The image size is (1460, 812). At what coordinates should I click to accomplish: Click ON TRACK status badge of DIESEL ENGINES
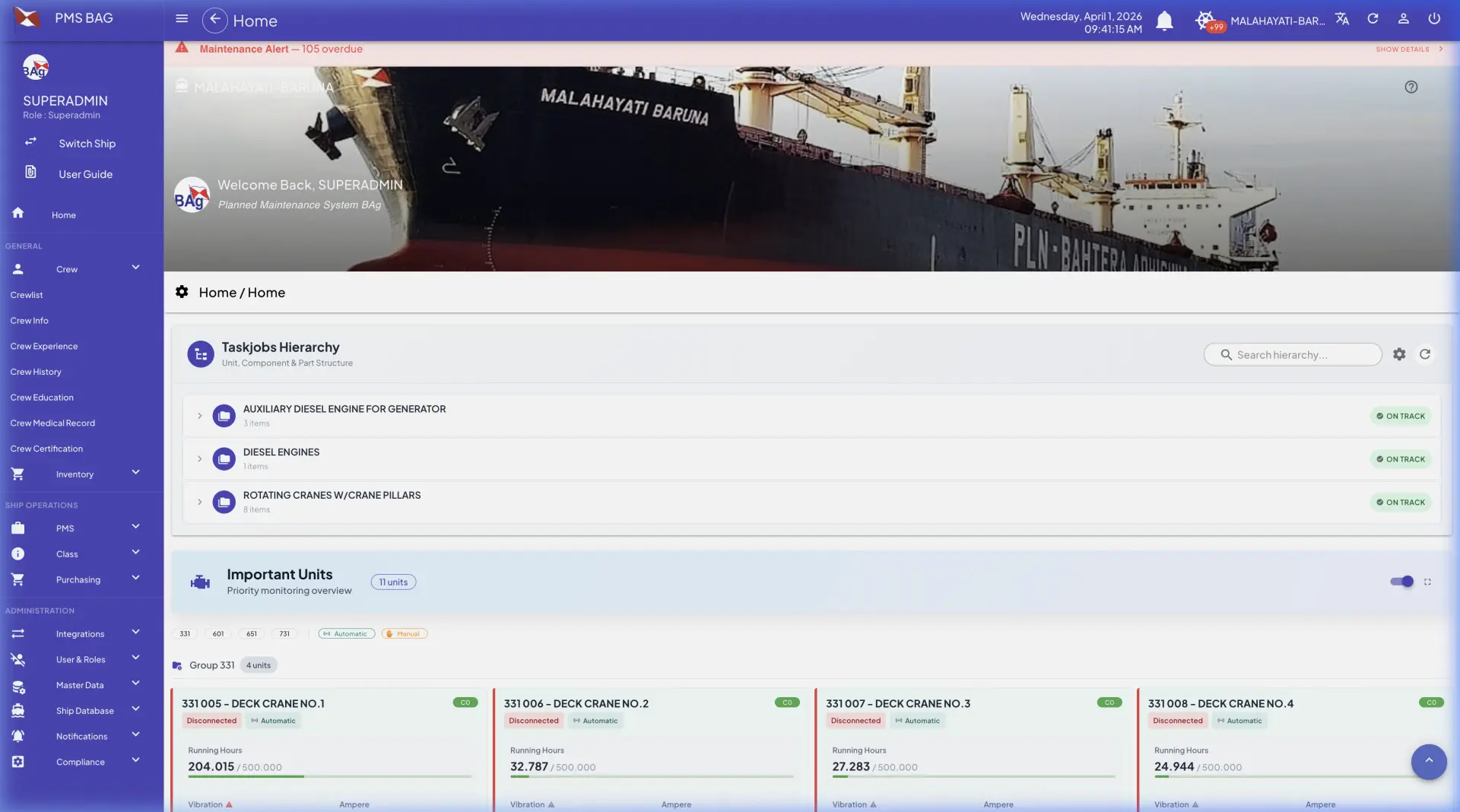point(1401,459)
